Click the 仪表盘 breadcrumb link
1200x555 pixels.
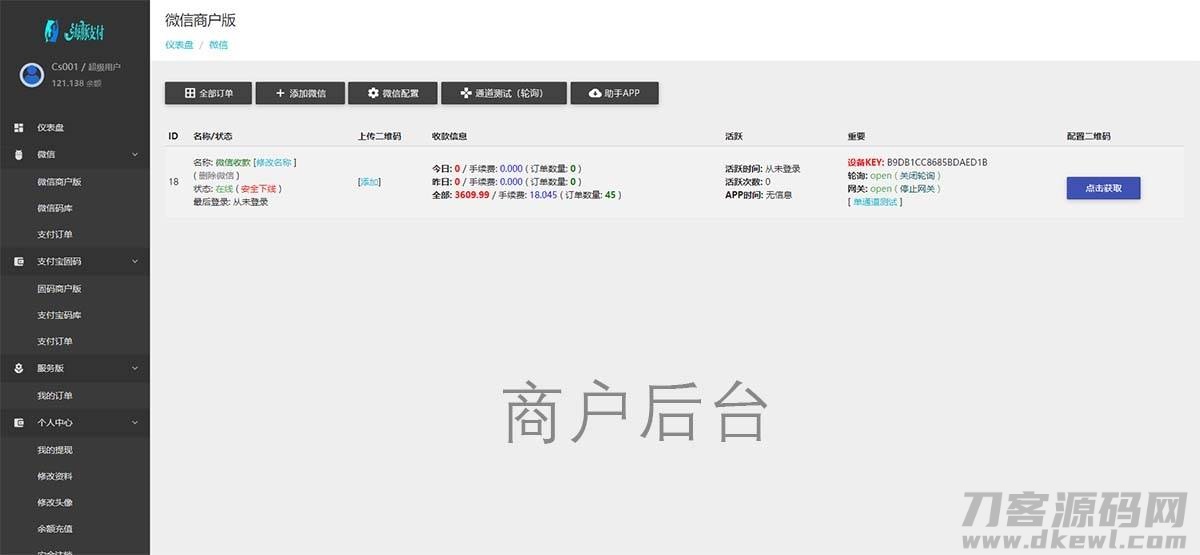point(178,45)
